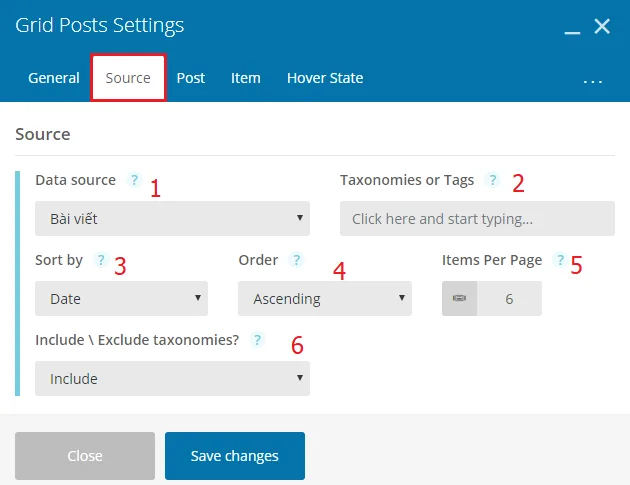
Task: Open the Order Ascending dropdown
Action: coord(324,298)
